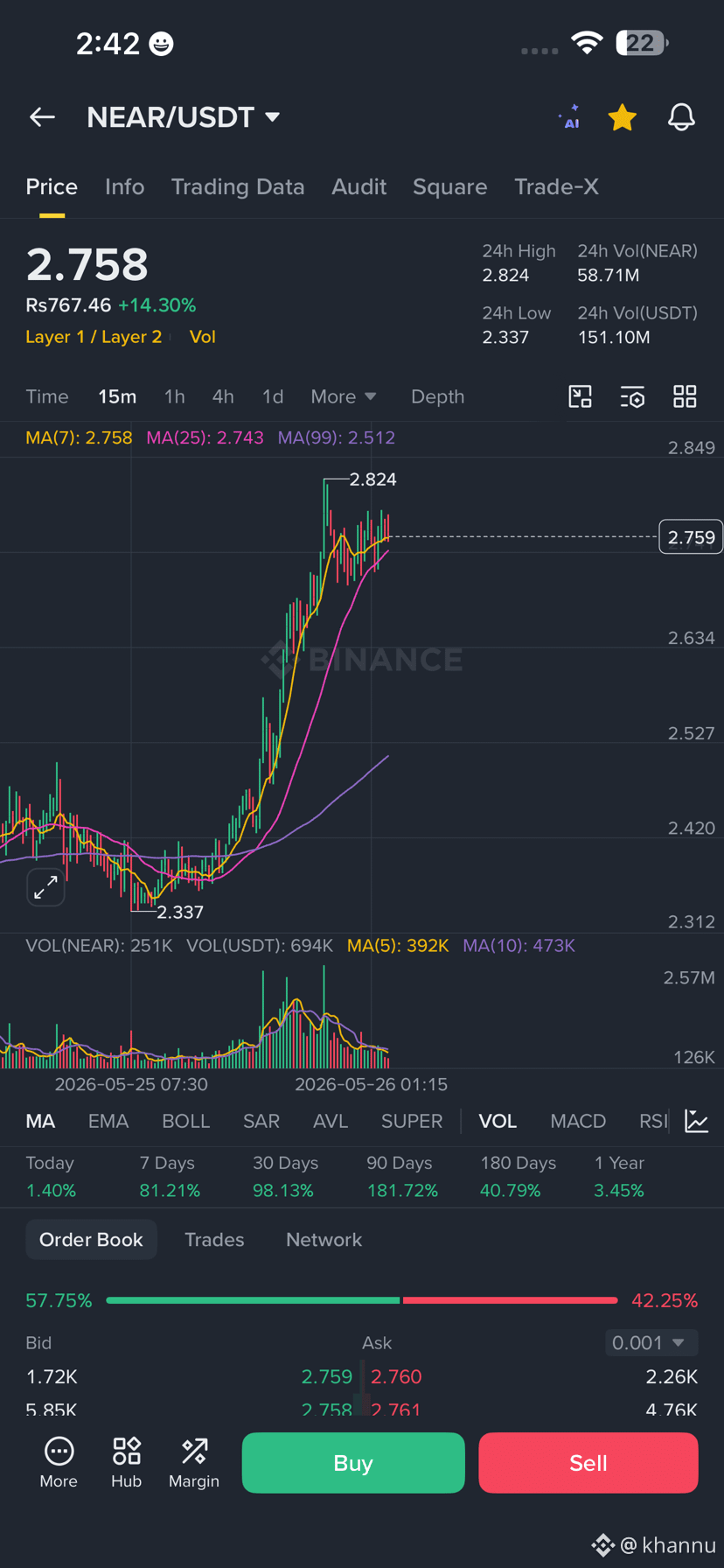Switch to the Trades tab
This screenshot has width=724, height=1568.
(x=214, y=1240)
